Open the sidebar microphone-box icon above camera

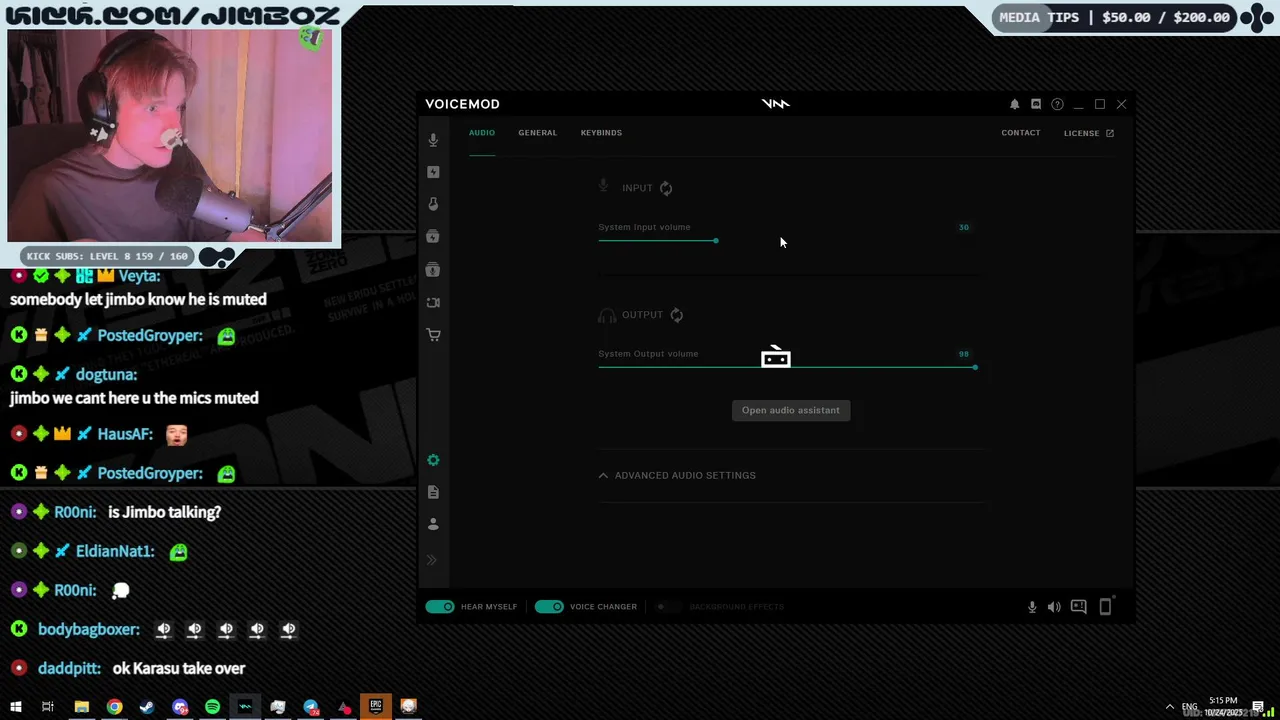point(433,270)
